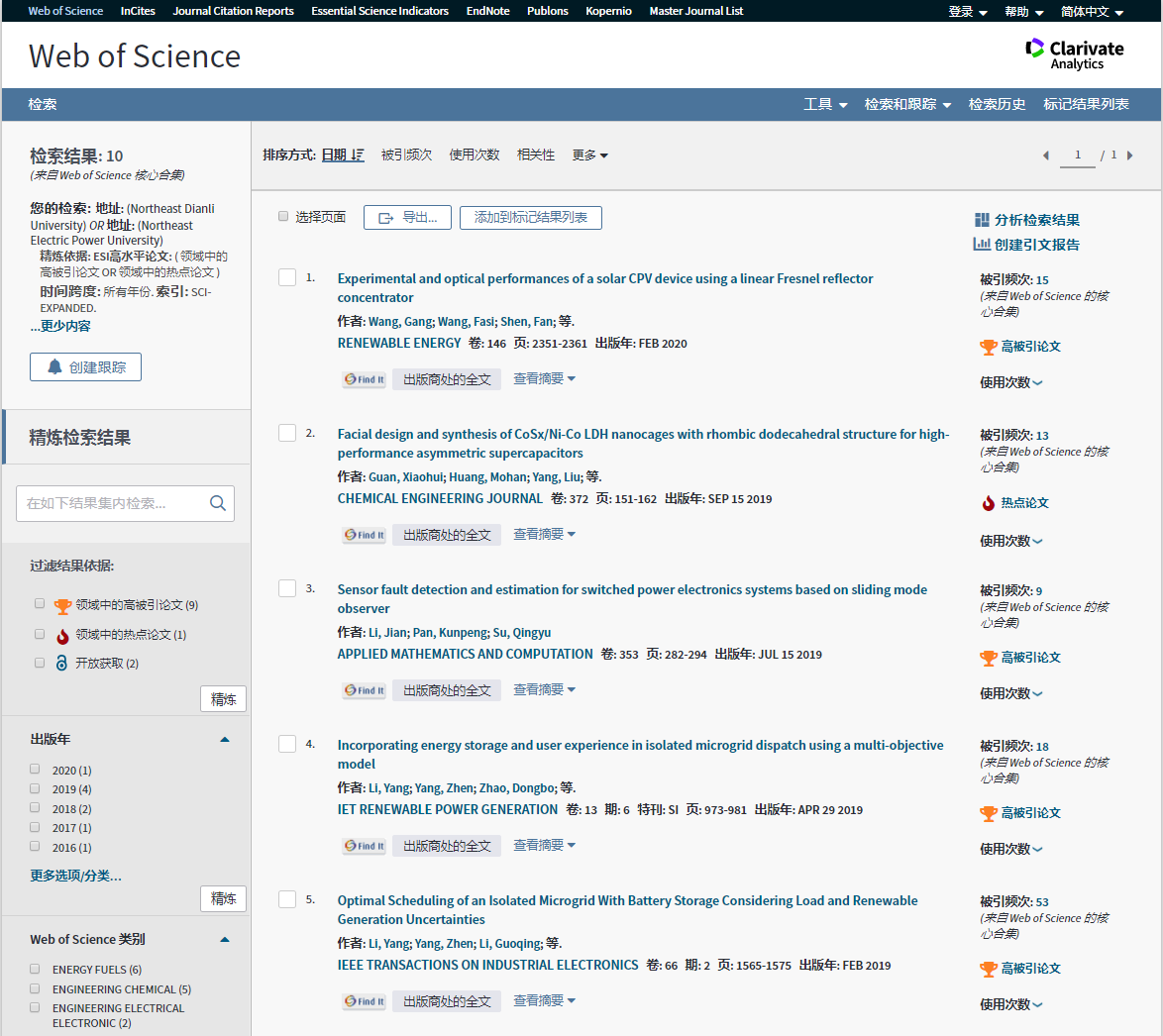1163x1036 pixels.
Task: Check the ENERGY FUELS (6) category
Action: (35, 969)
